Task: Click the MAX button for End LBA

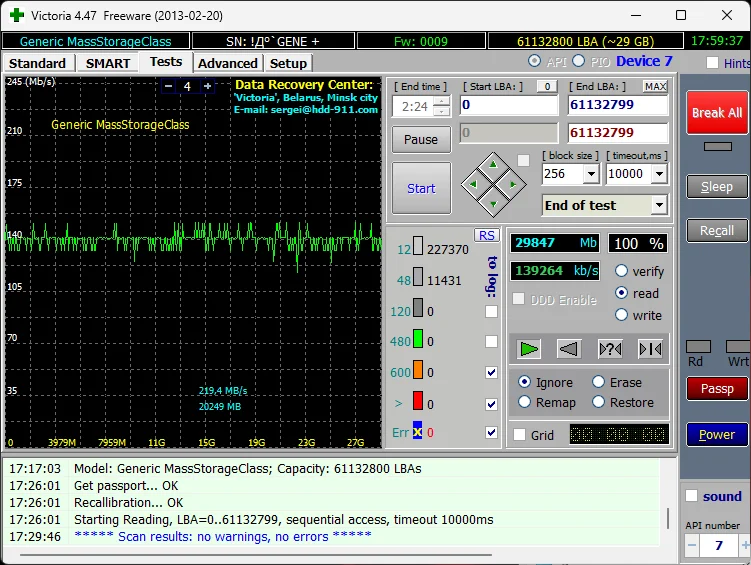Action: pyautogui.click(x=655, y=86)
